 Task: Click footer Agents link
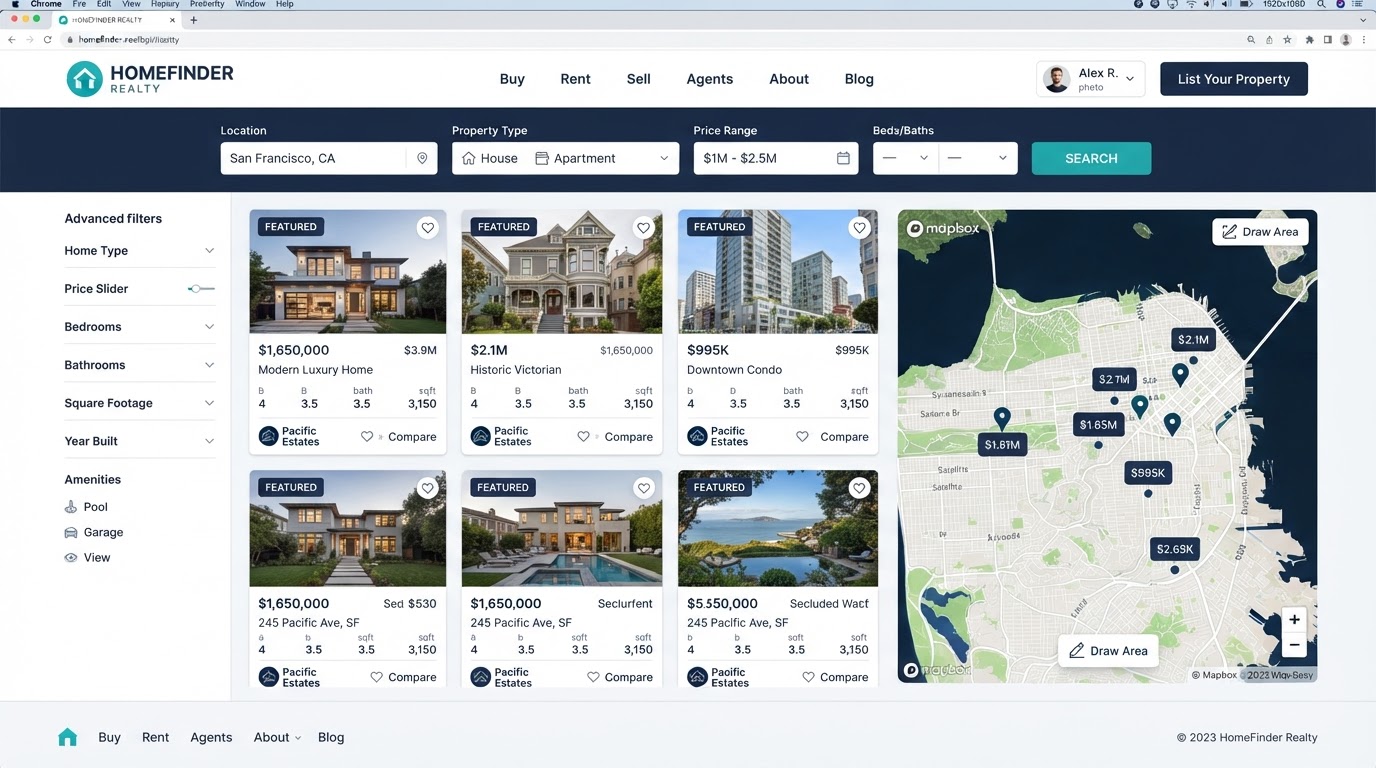click(x=211, y=737)
